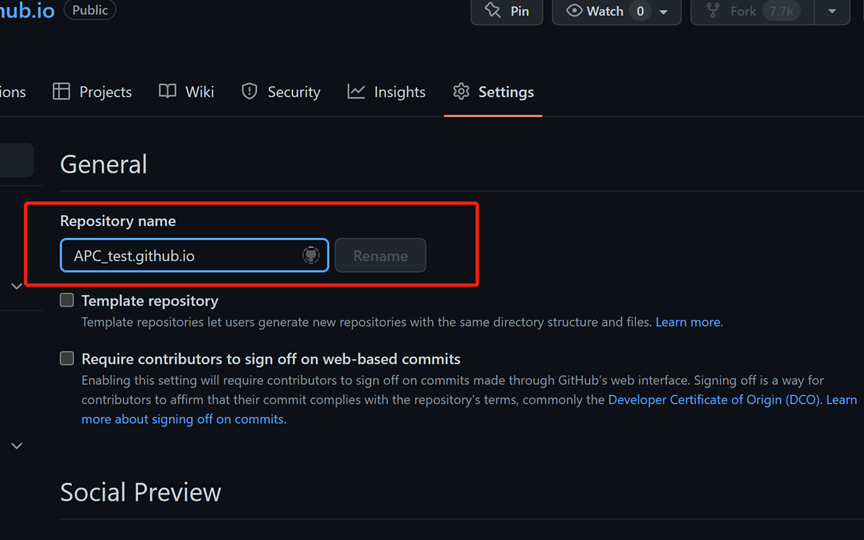This screenshot has width=864, height=540.
Task: Open the dropdown arrow beside Fork
Action: coord(832,11)
